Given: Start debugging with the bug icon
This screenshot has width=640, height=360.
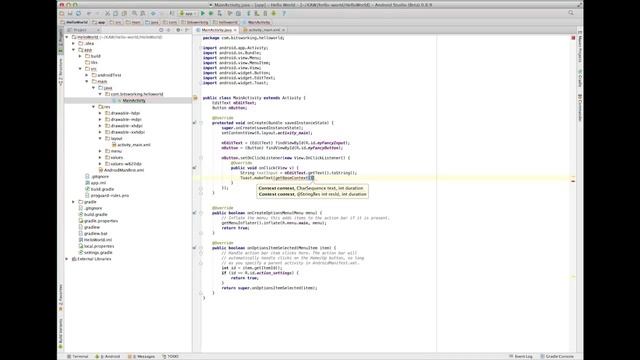Looking at the screenshot, I should pos(211,13).
